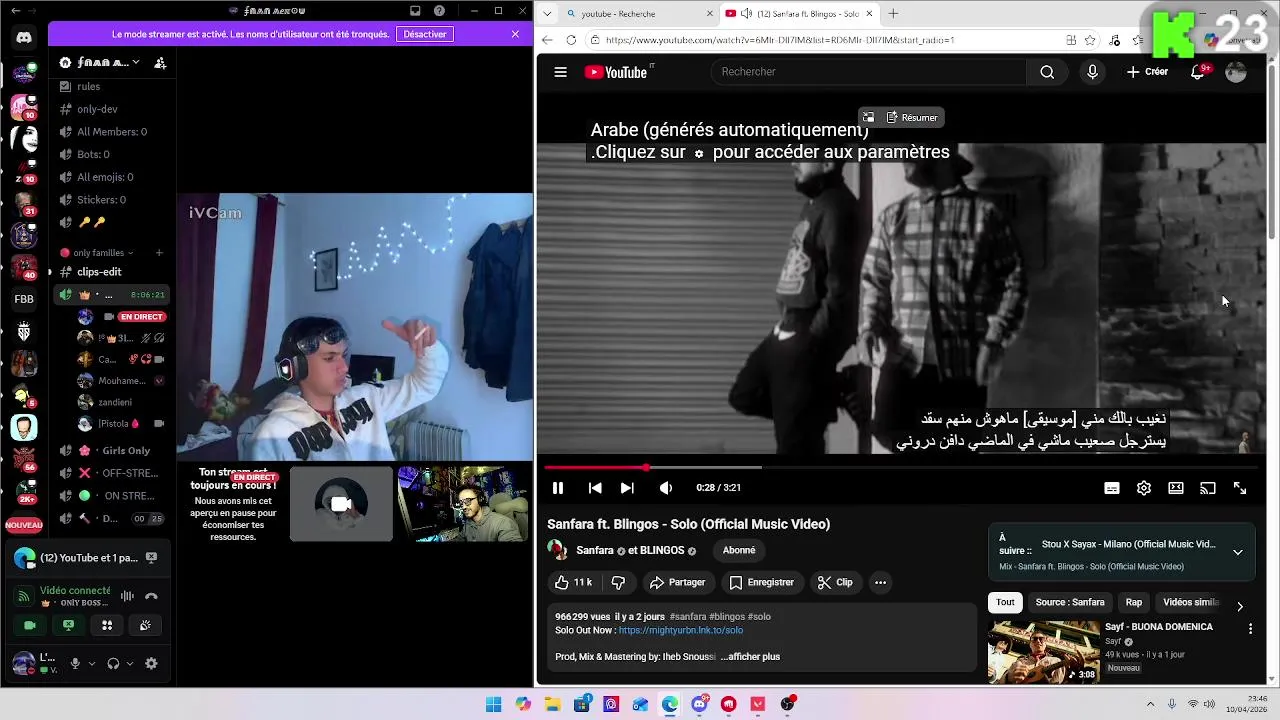Open YouTube player settings gear
Viewport: 1280px width, 720px height.
[1144, 488]
